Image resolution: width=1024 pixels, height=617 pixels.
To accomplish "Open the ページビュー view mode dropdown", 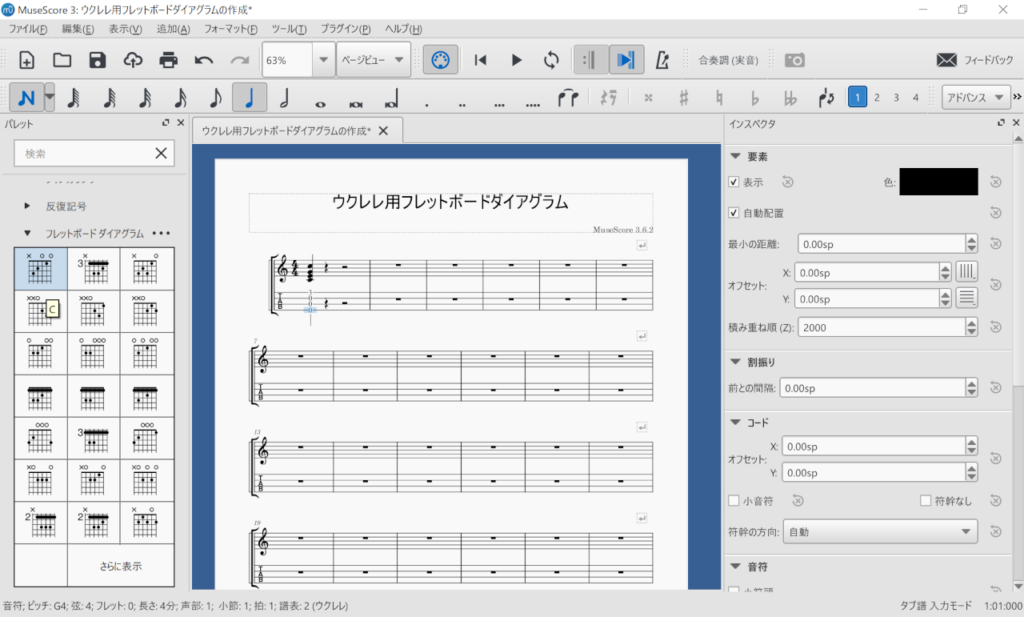I will pyautogui.click(x=374, y=60).
